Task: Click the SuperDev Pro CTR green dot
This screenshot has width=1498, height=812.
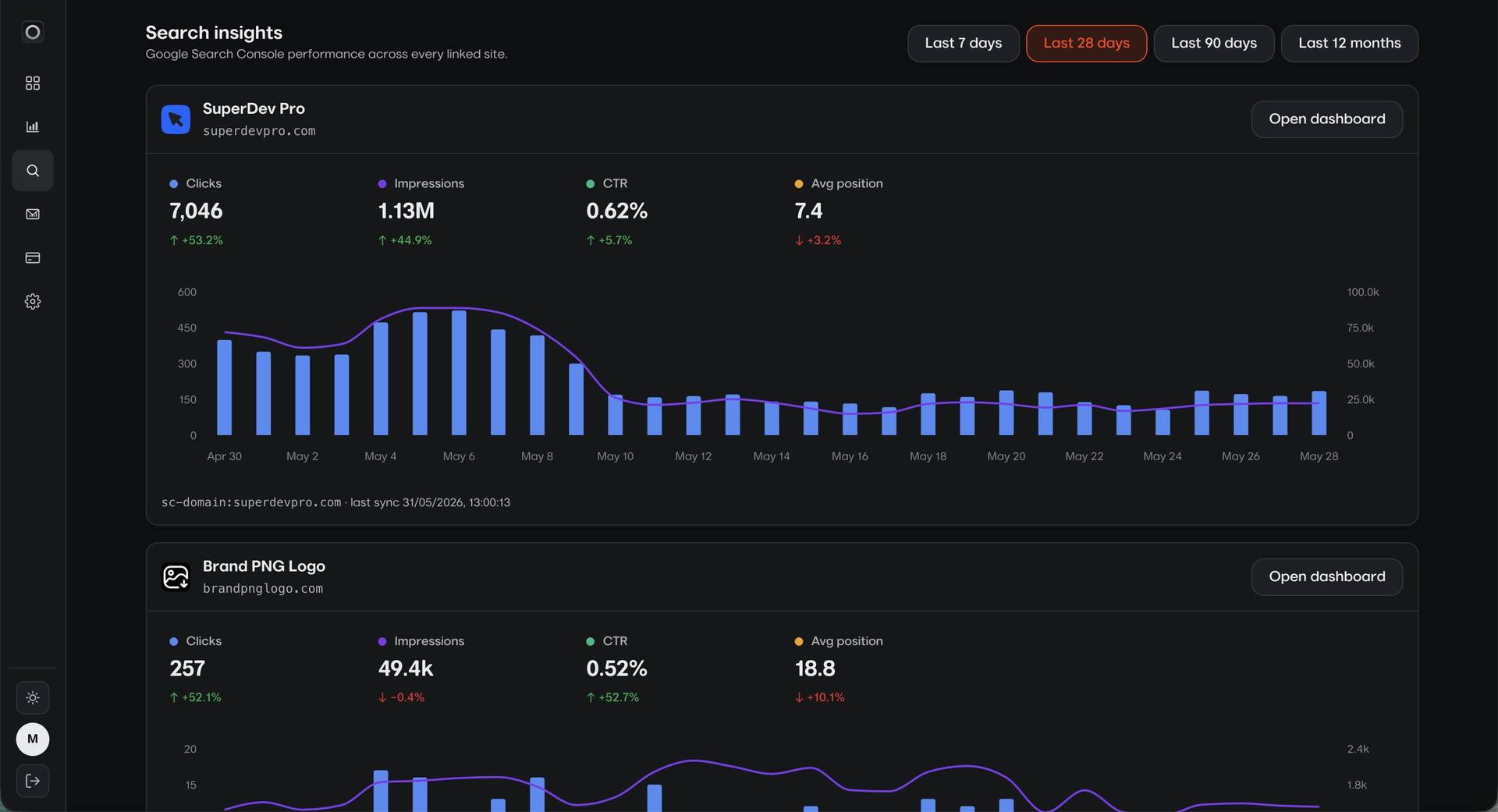Action: (591, 184)
